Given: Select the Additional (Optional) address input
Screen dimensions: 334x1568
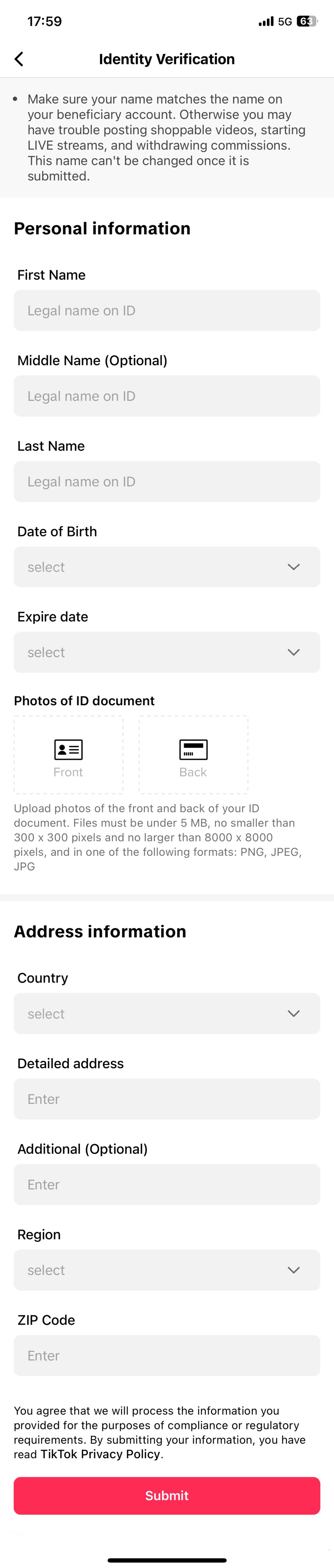Looking at the screenshot, I should (167, 1184).
